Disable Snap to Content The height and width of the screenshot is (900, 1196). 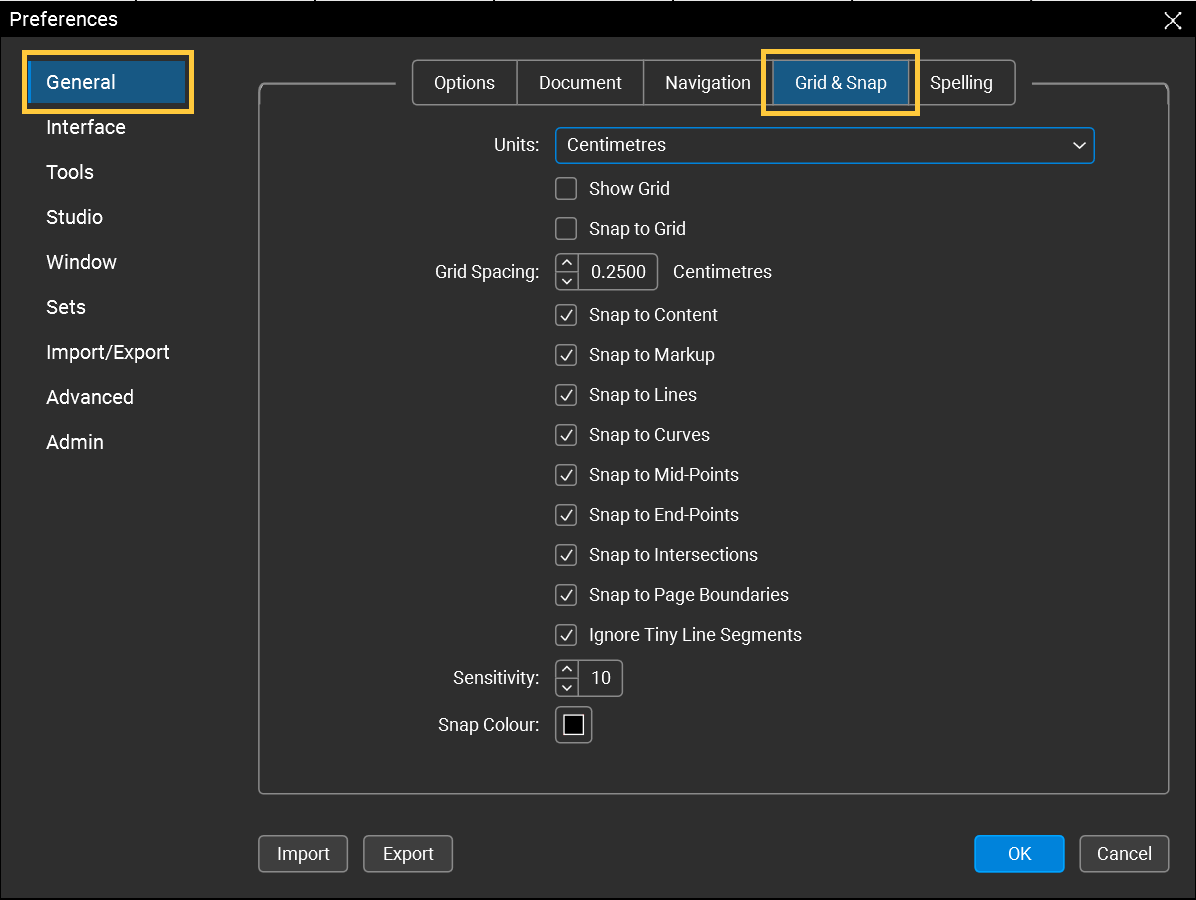[x=566, y=314]
